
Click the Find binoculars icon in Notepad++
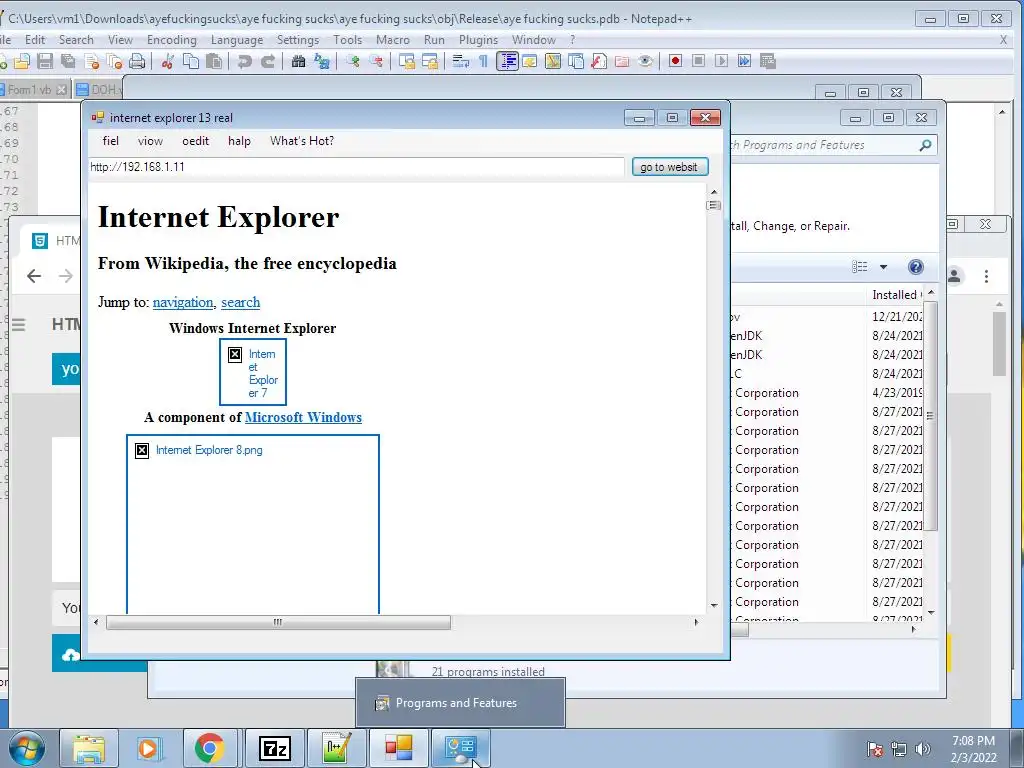[x=298, y=61]
